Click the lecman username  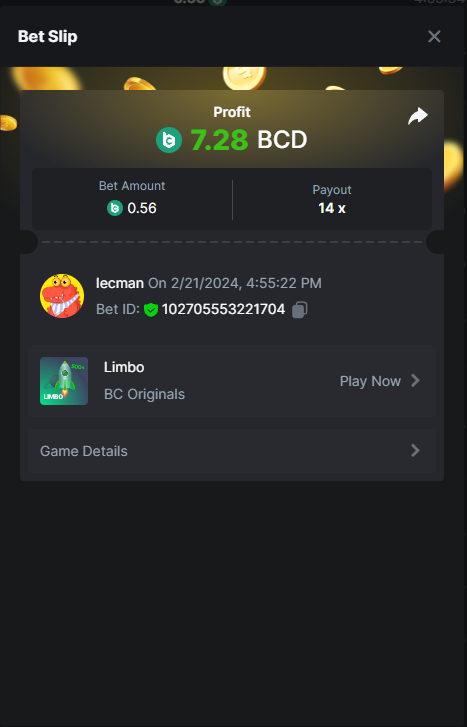tap(120, 283)
